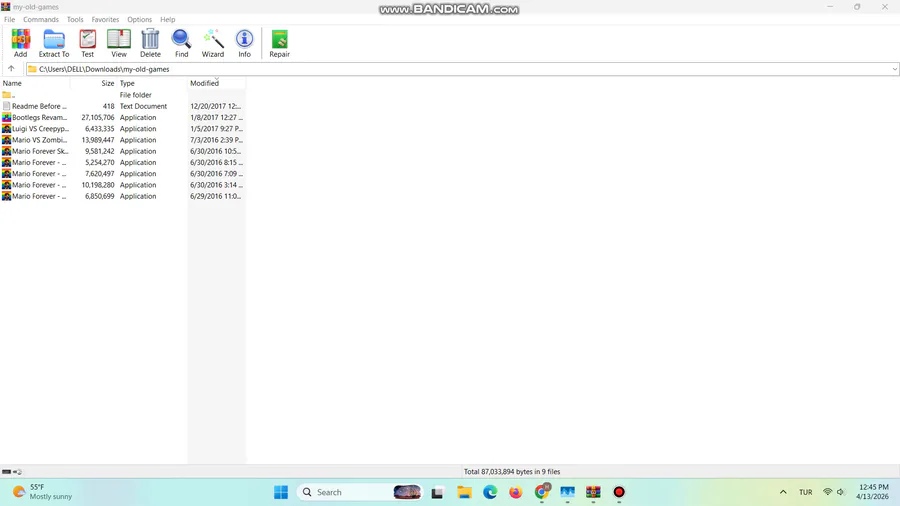Open Task View on taskbar

(x=437, y=492)
